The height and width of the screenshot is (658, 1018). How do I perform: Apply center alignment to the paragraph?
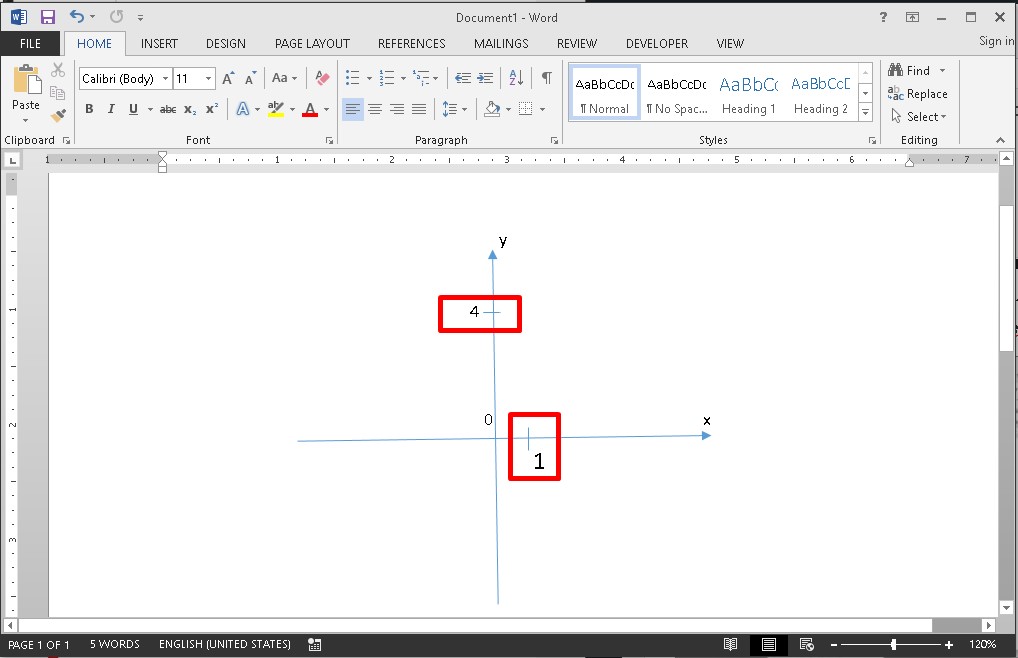point(375,109)
